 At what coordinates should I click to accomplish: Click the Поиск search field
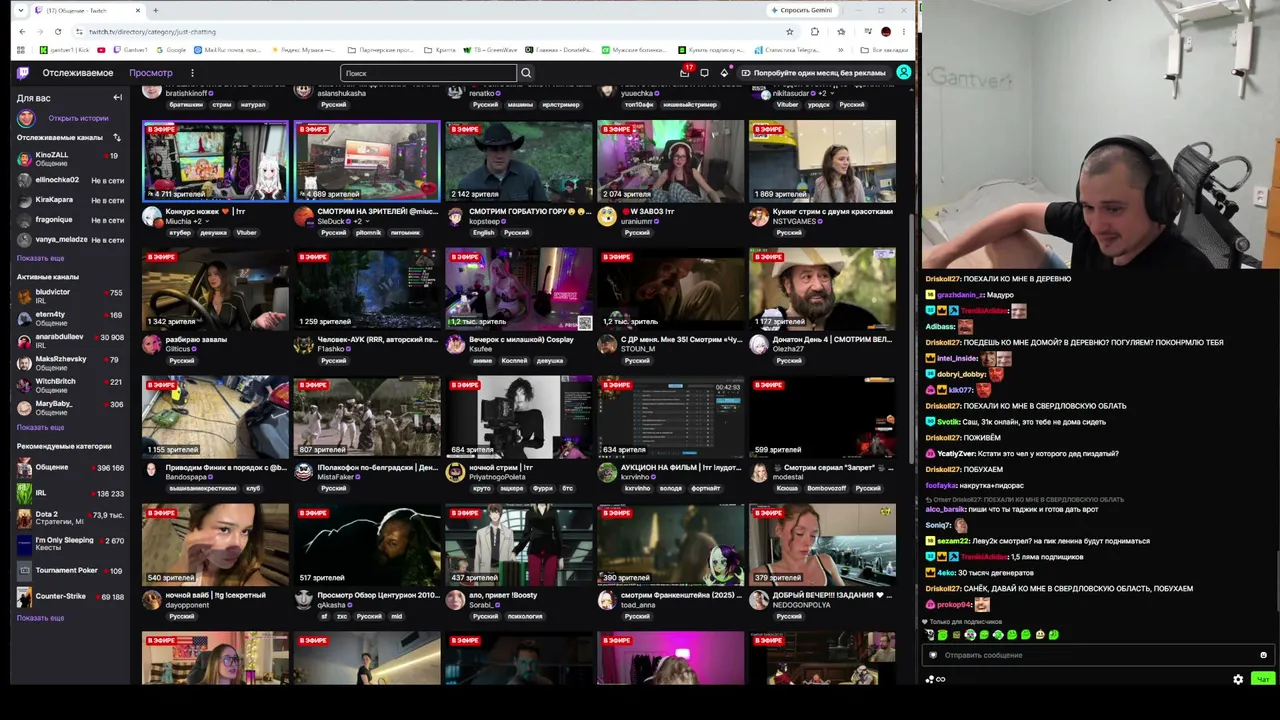tap(428, 73)
